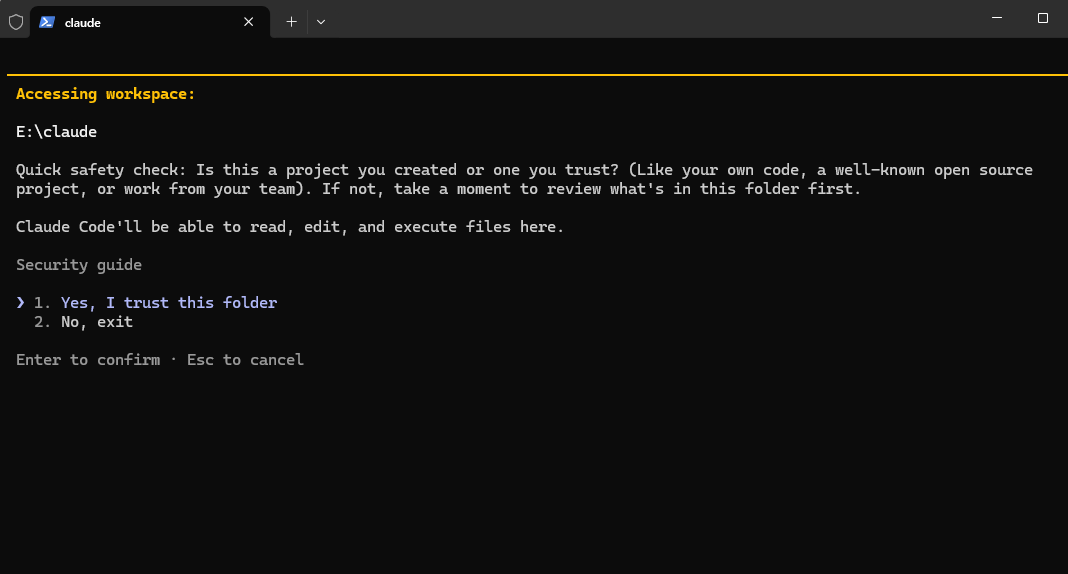Maximize the terminal window
1068x574 pixels.
pos(1043,18)
